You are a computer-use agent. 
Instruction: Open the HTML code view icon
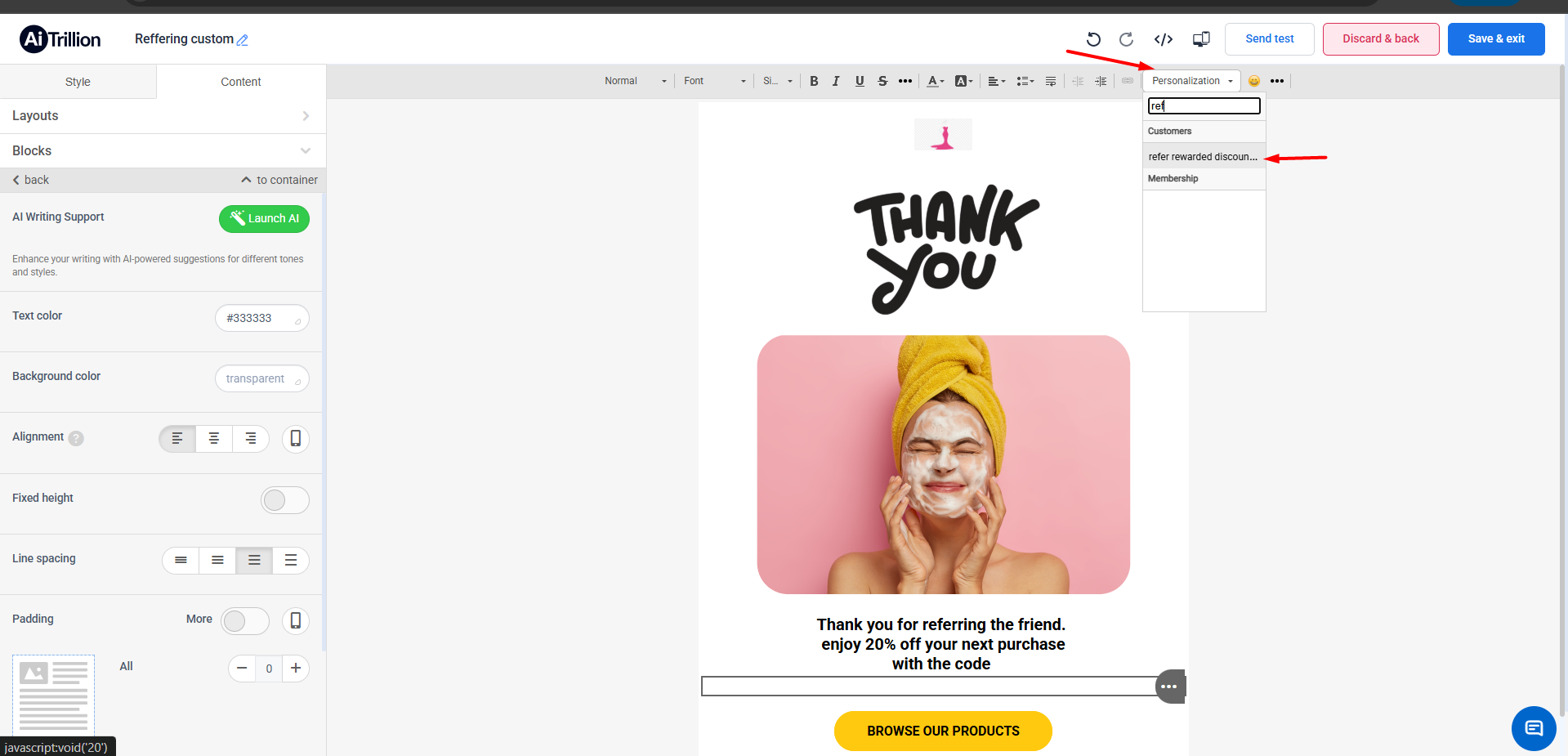pyautogui.click(x=1164, y=39)
